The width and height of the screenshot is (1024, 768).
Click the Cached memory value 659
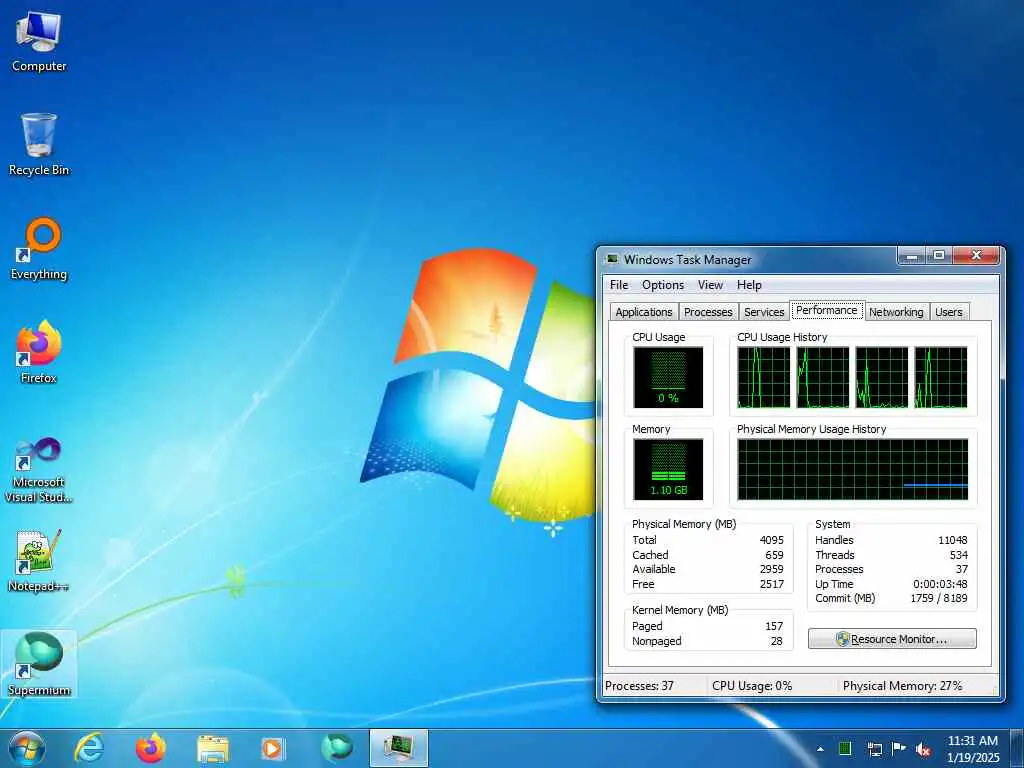click(775, 555)
